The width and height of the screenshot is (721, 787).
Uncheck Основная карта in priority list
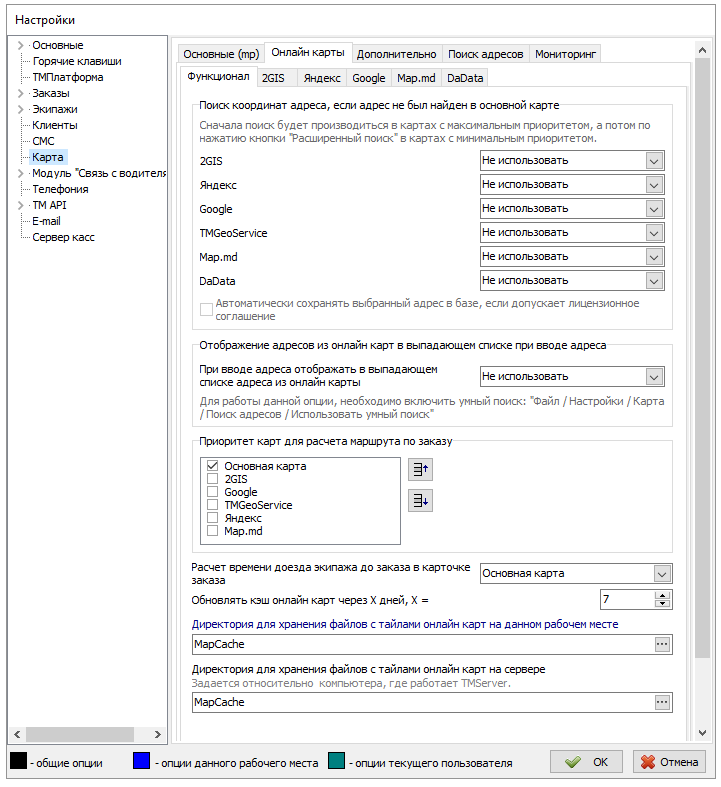coord(212,466)
